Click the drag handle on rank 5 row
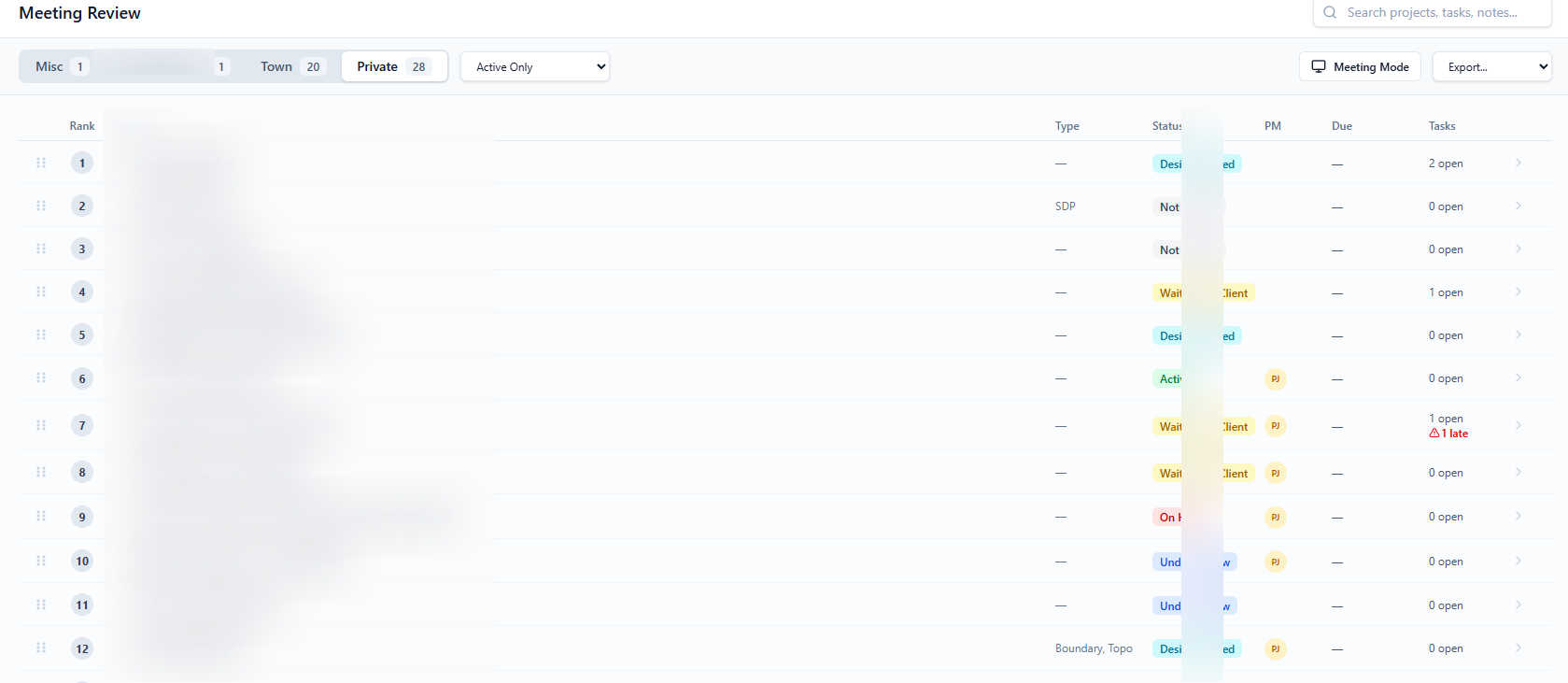This screenshot has width=1568, height=683. [41, 334]
